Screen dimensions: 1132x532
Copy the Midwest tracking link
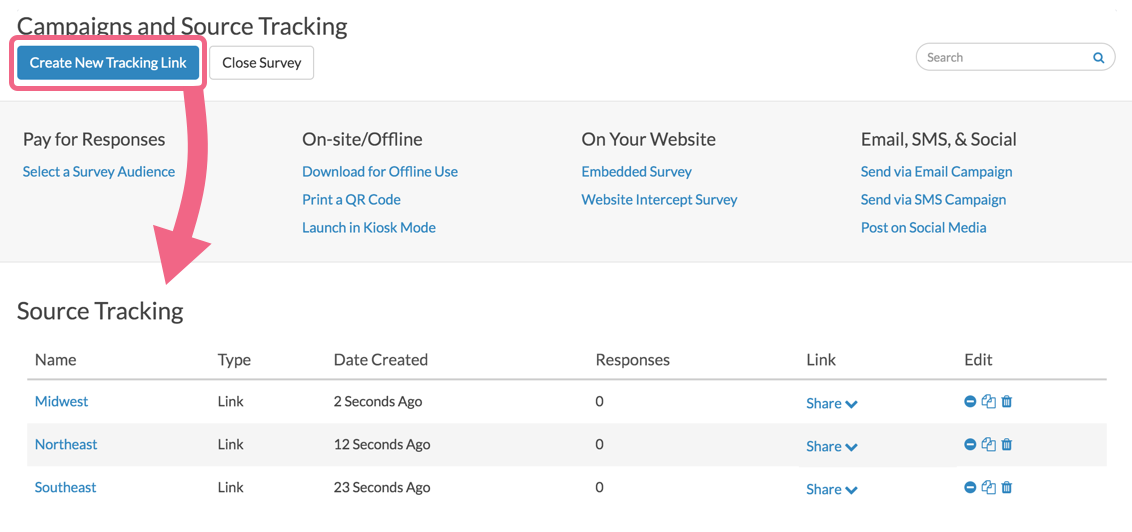[x=988, y=402]
